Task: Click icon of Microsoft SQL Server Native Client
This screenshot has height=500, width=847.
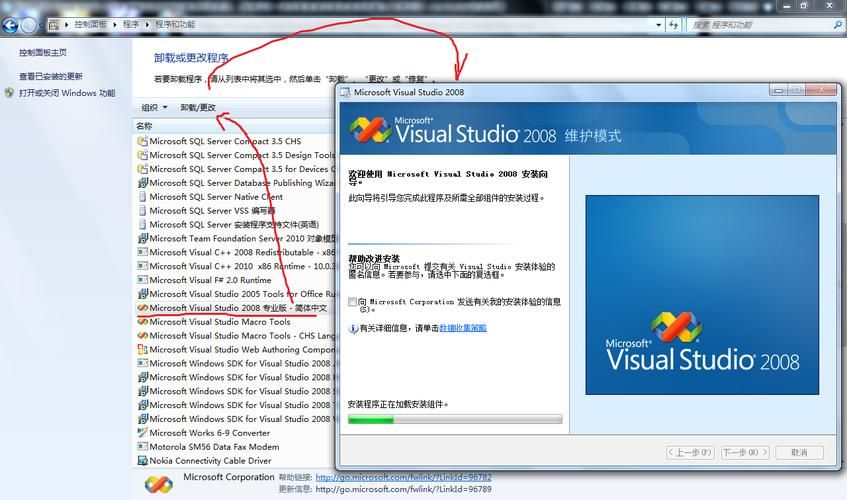Action: [143, 197]
